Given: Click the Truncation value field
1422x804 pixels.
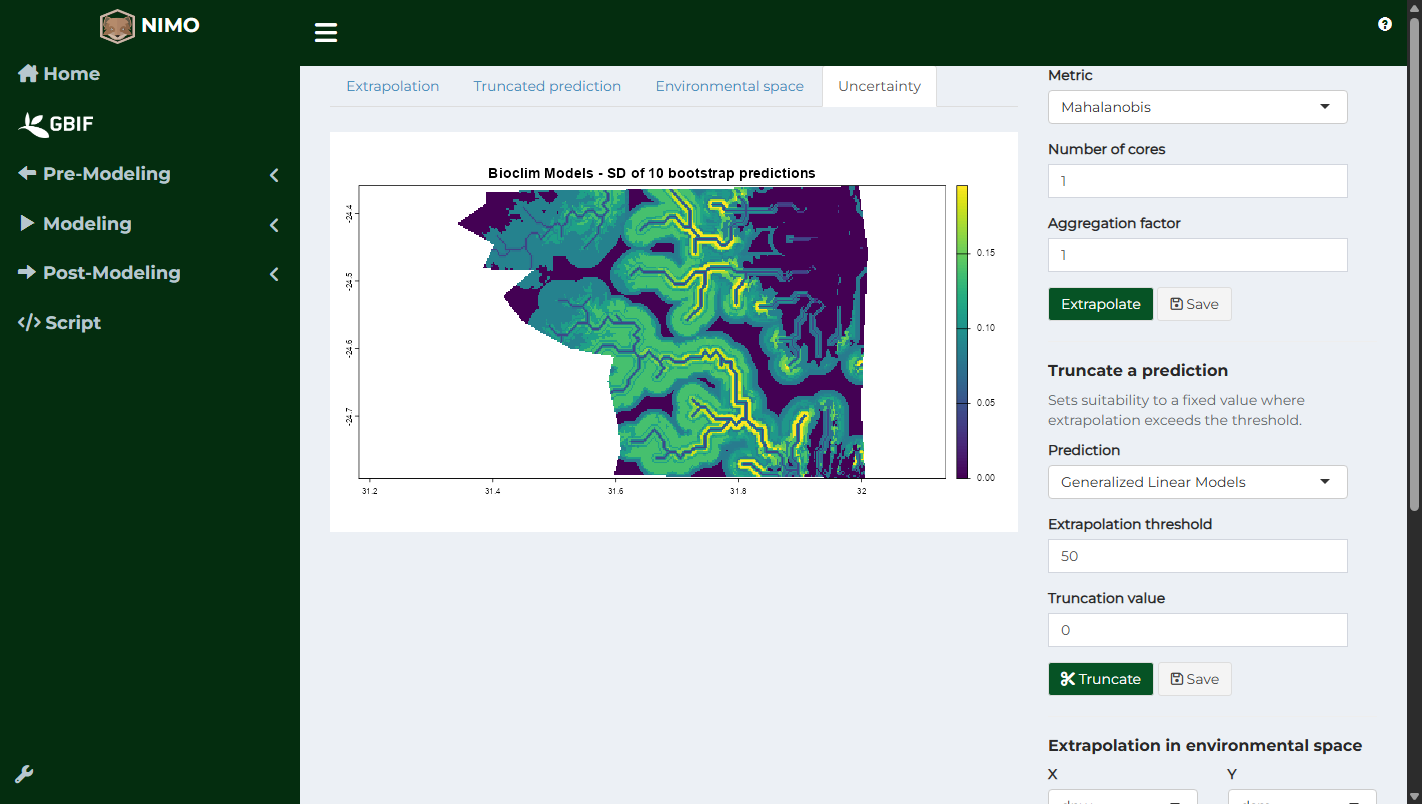Looking at the screenshot, I should tap(1197, 630).
